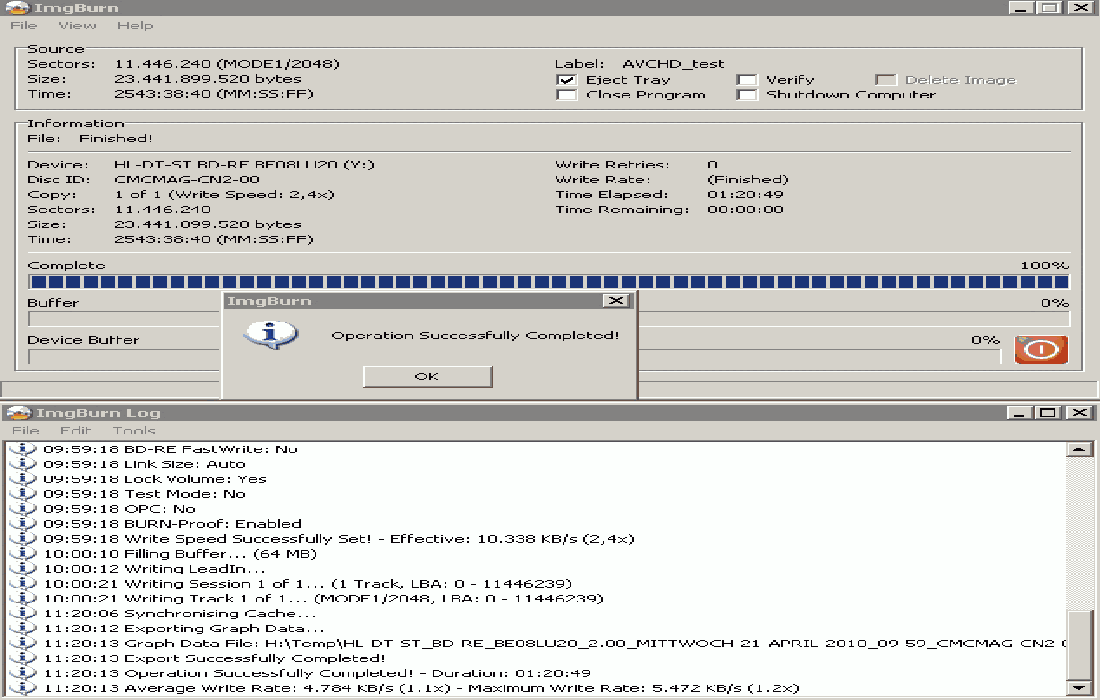Screen dimensions: 1100x700
Task: Open the File menu in ImgBurn main window
Action: [23, 25]
